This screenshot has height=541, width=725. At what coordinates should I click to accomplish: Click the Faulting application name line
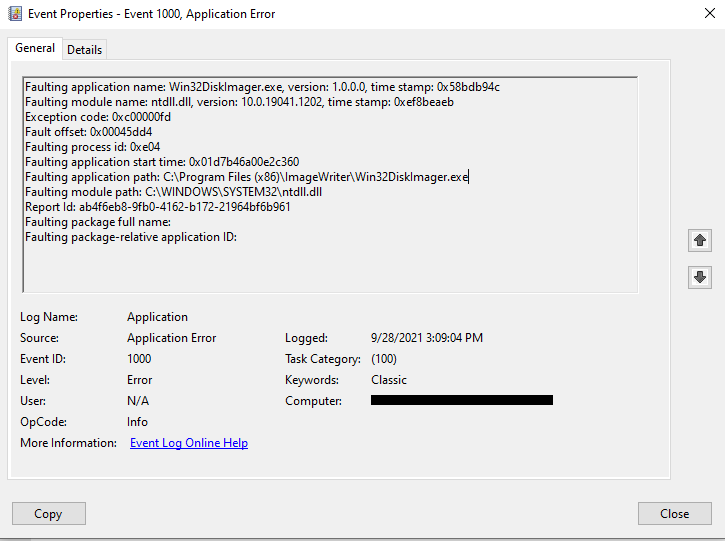point(262,87)
